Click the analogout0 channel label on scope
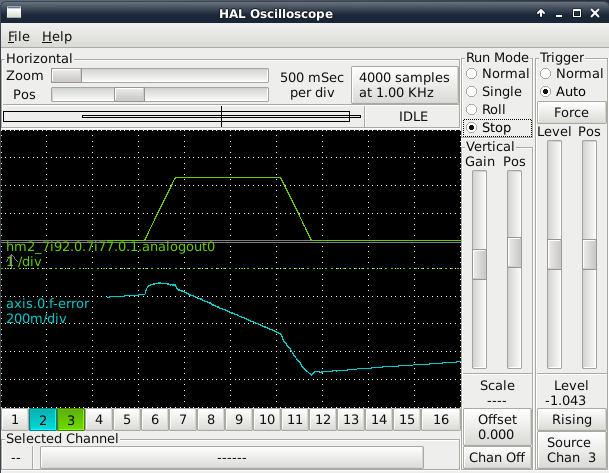Screen dimensions: 609x473 110,247
